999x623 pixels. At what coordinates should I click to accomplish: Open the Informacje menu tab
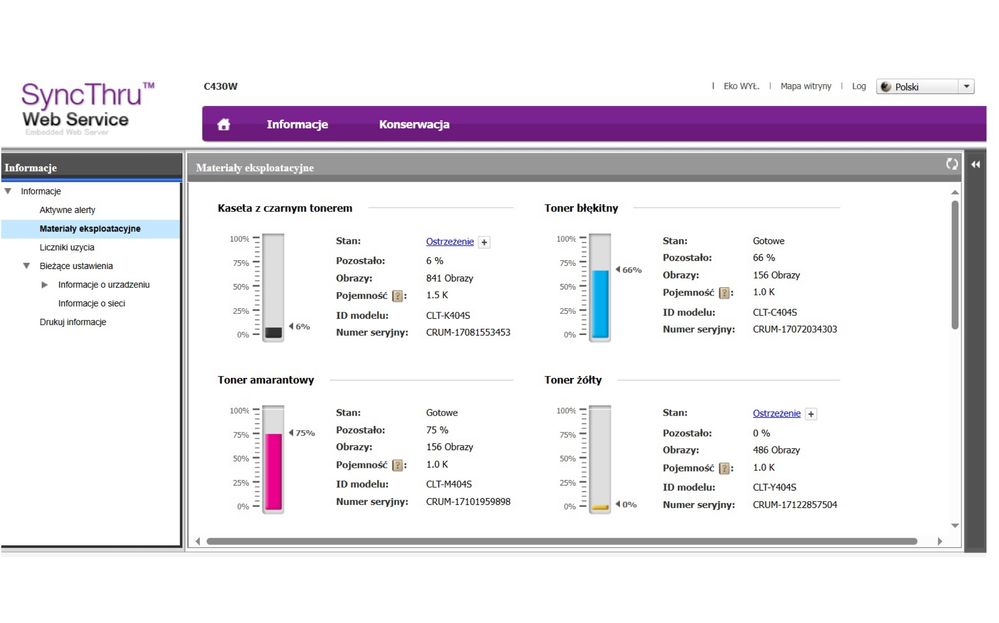point(297,124)
